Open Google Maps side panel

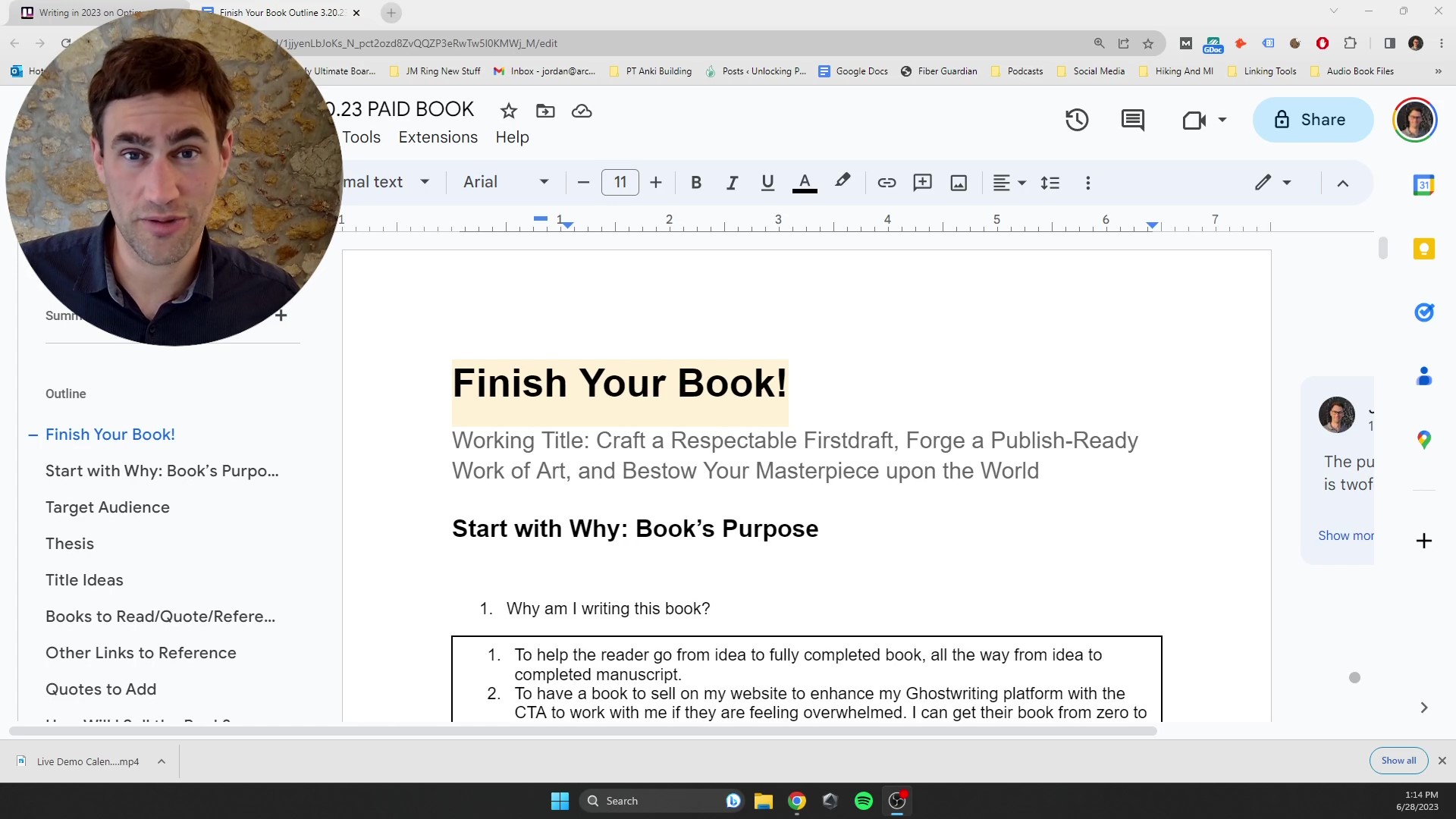[x=1423, y=440]
